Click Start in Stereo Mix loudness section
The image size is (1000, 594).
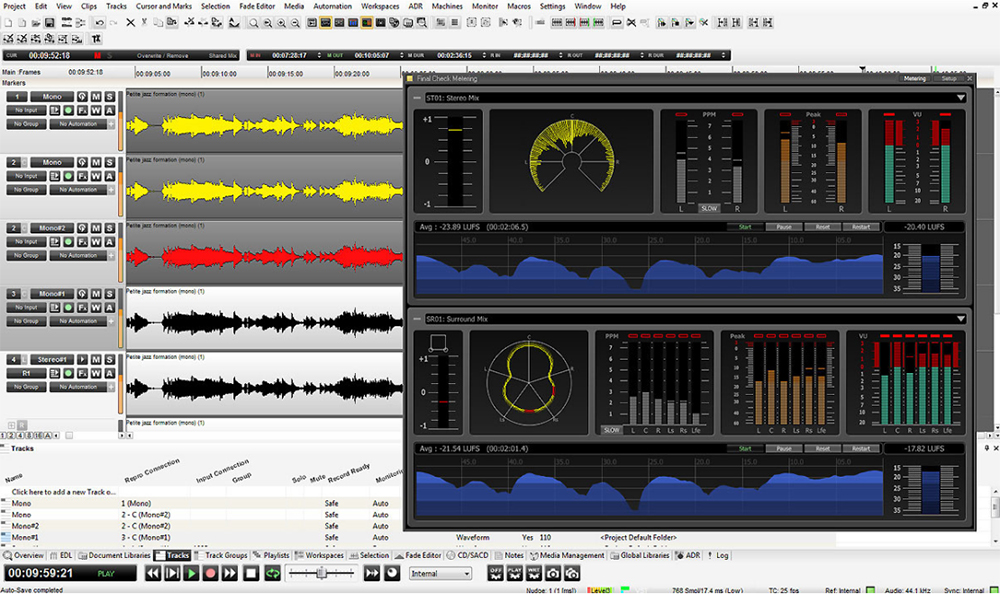tap(745, 227)
